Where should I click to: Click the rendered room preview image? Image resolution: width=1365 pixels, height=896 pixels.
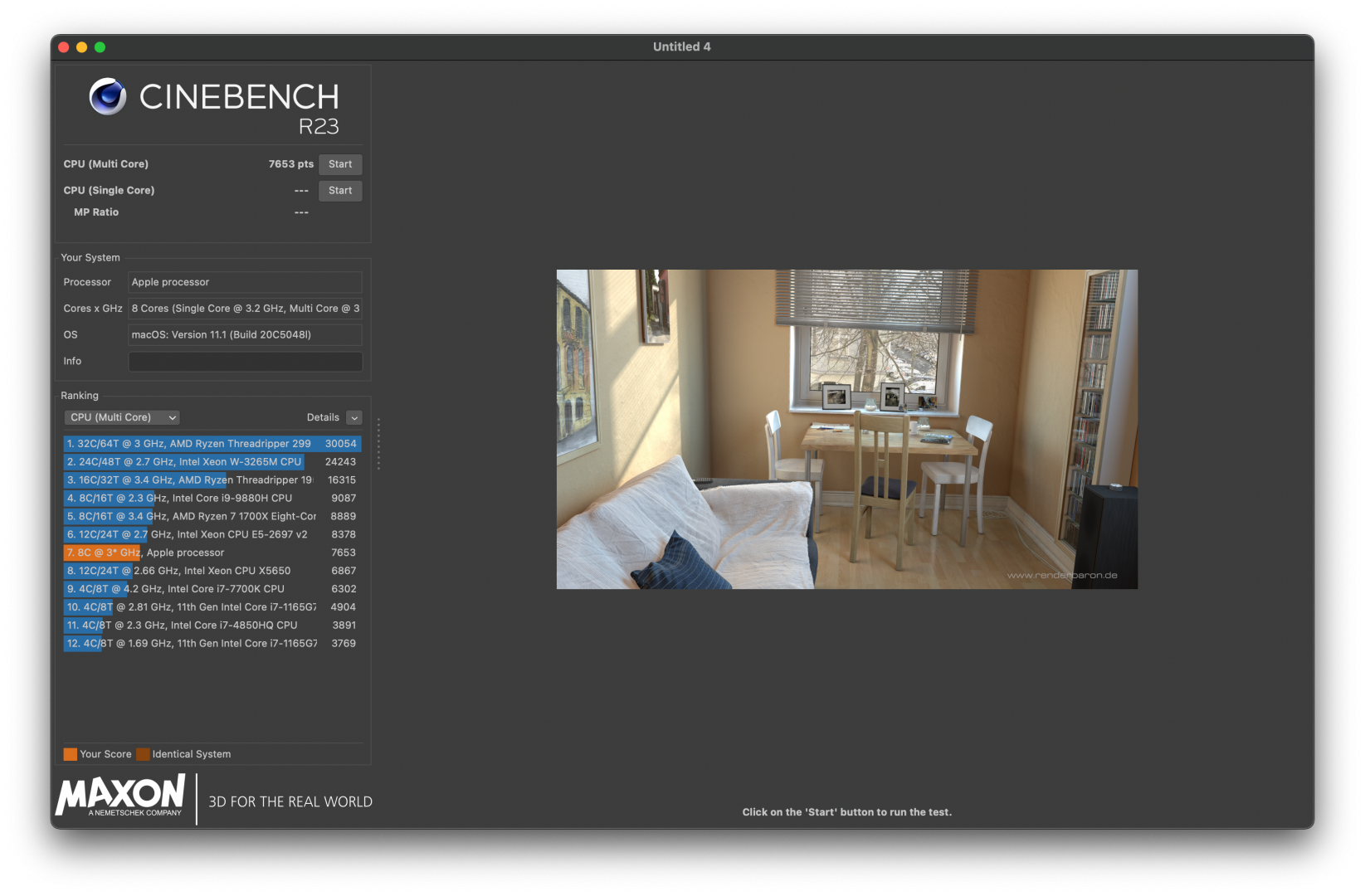click(x=846, y=429)
